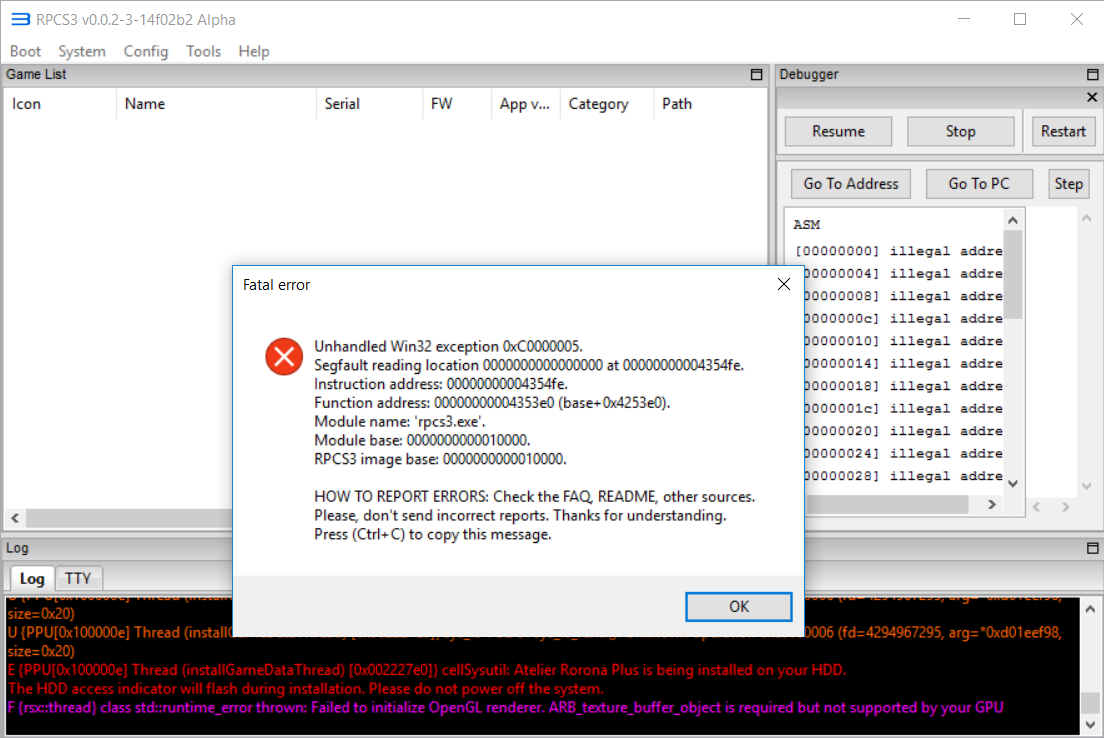Viewport: 1104px width, 738px height.
Task: Click Log panel scroll down arrow
Action: point(1090,725)
